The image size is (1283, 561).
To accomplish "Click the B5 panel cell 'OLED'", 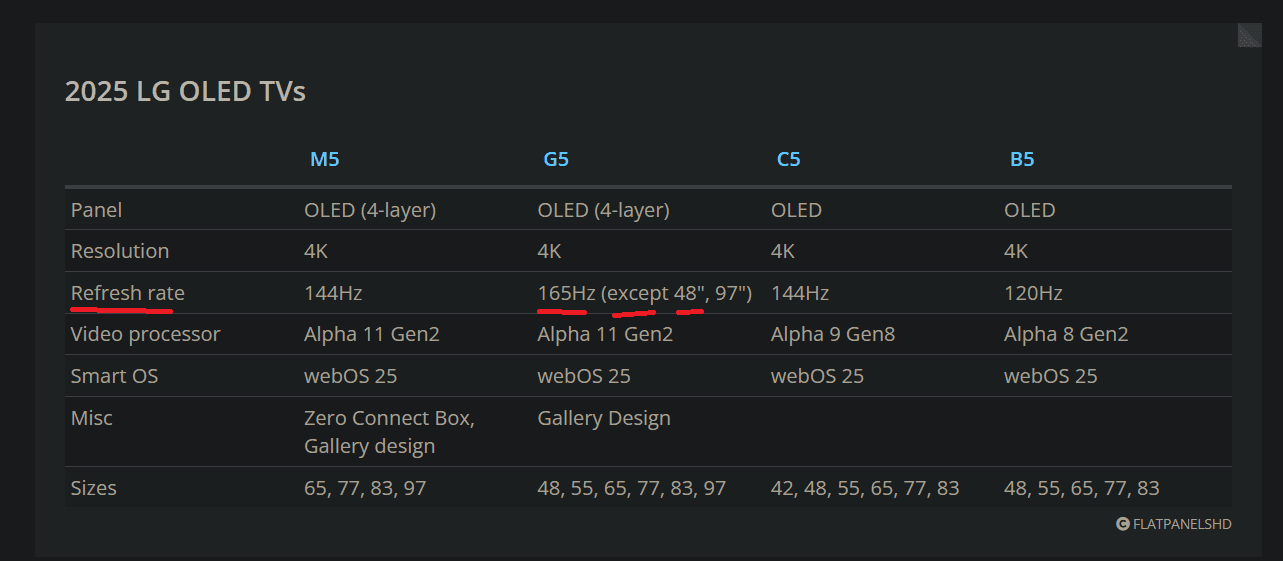I will (x=1030, y=210).
